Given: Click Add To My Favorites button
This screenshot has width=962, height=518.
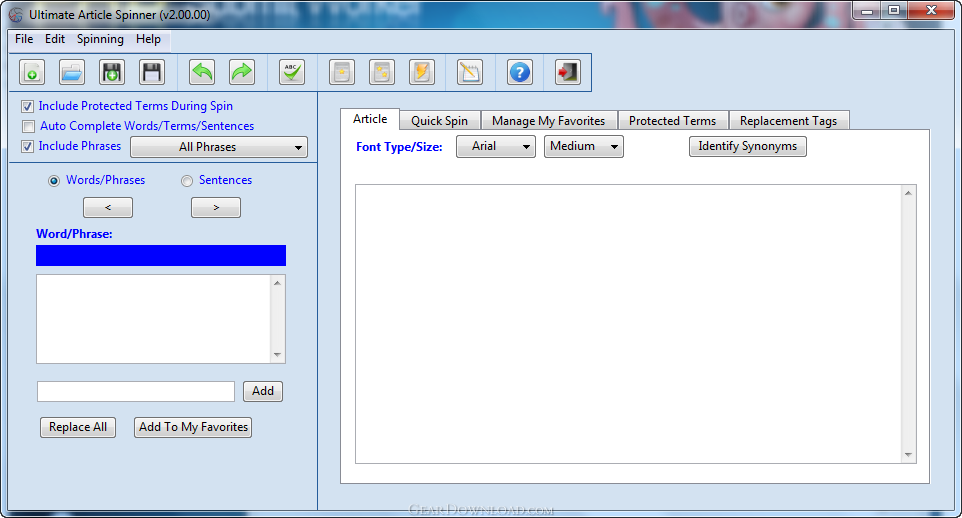Looking at the screenshot, I should (x=193, y=427).
